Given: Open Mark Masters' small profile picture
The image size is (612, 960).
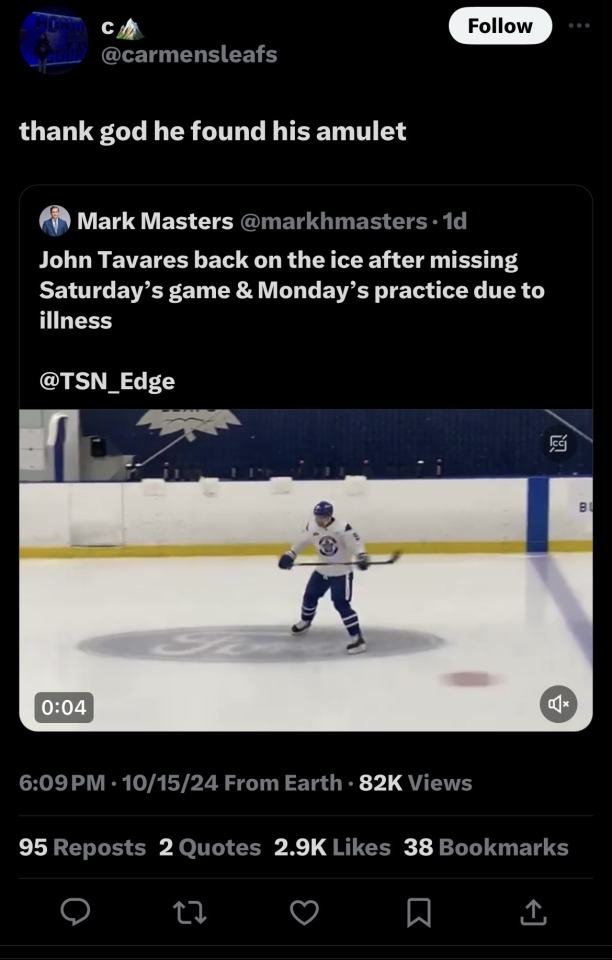Looking at the screenshot, I should coord(54,220).
